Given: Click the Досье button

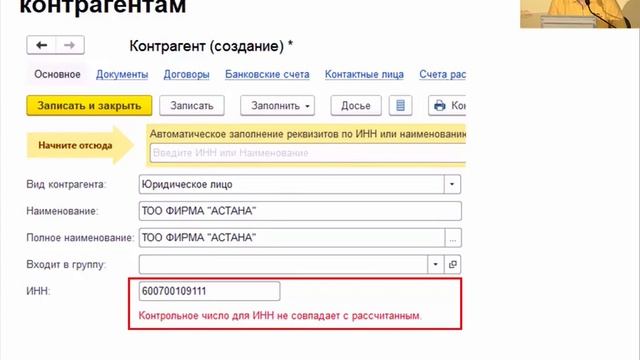Looking at the screenshot, I should [x=356, y=106].
